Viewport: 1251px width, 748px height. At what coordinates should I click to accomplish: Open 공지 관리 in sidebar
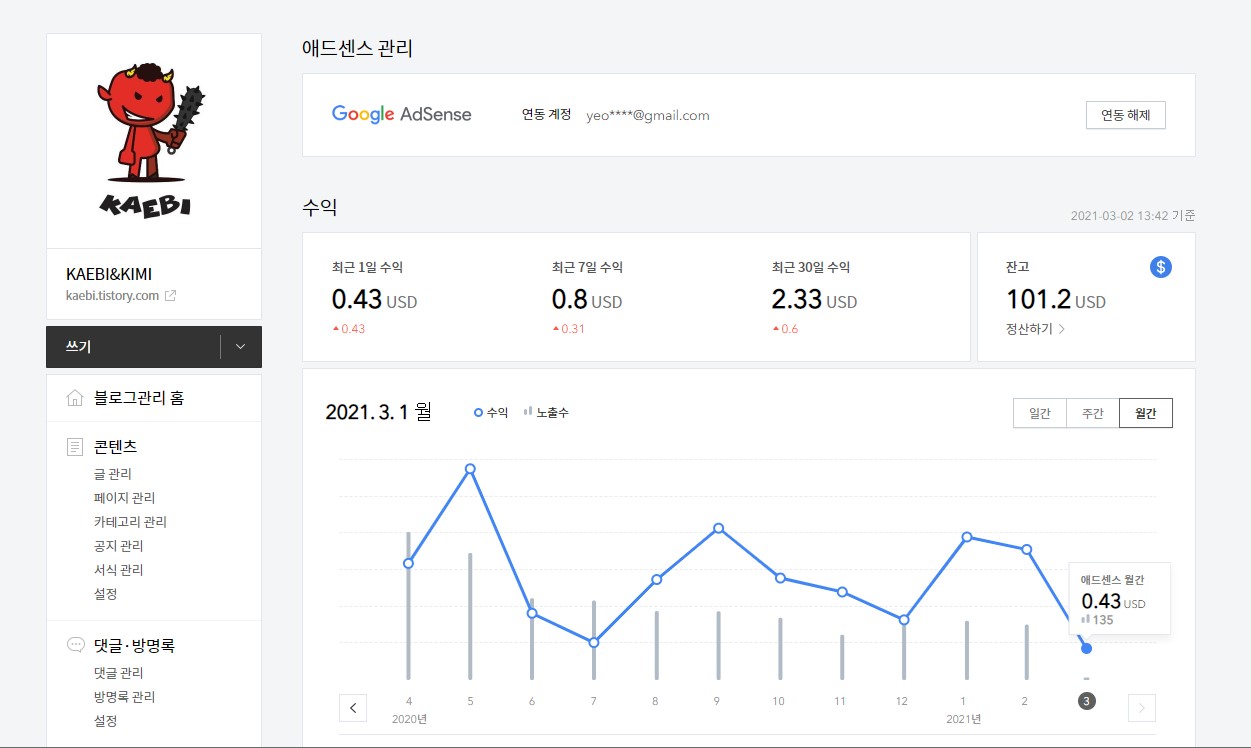[x=118, y=546]
